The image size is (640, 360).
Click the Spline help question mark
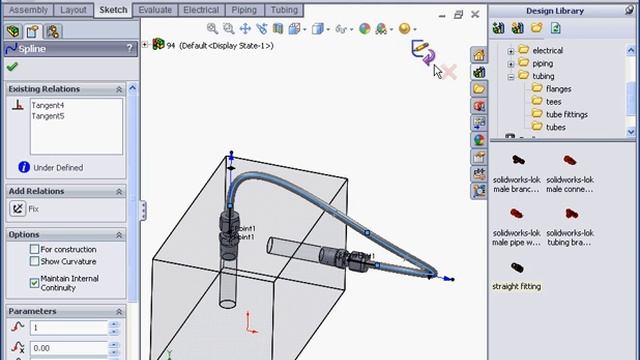click(x=130, y=49)
